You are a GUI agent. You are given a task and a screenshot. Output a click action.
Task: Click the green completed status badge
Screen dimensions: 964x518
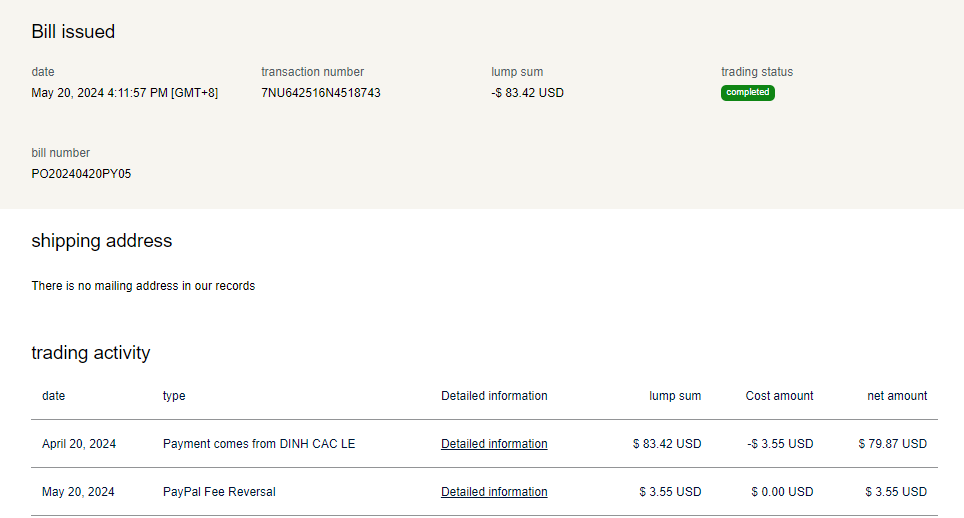[747, 92]
